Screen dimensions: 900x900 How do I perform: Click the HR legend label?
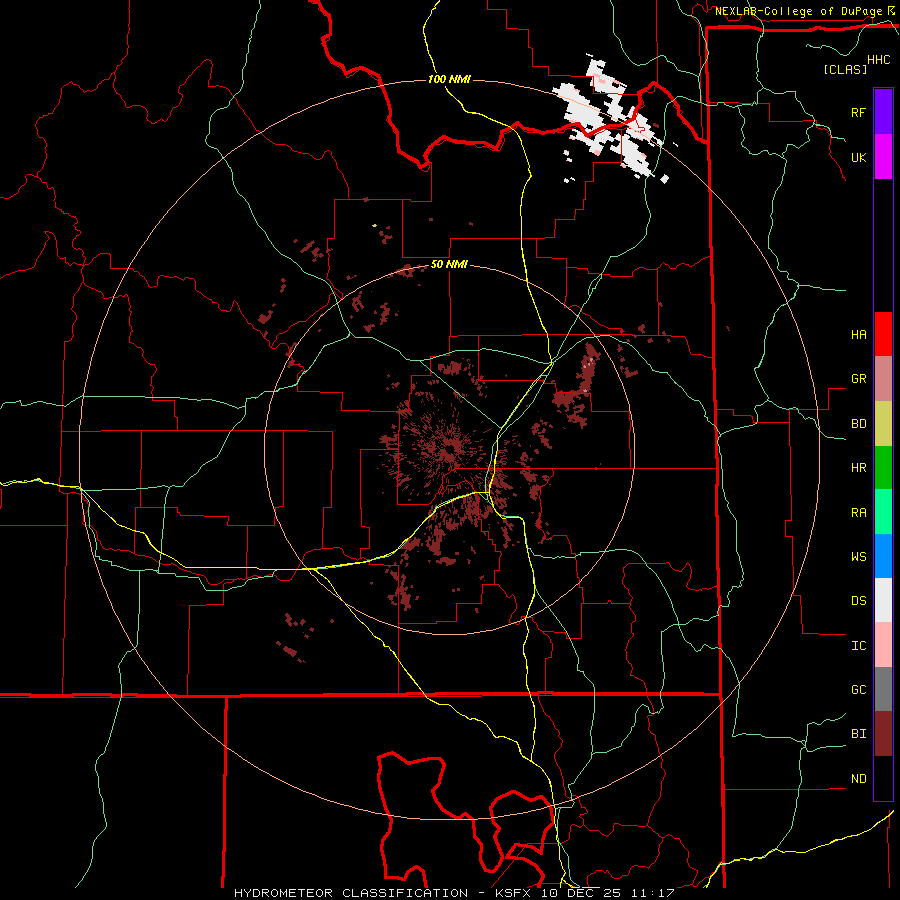pyautogui.click(x=858, y=468)
